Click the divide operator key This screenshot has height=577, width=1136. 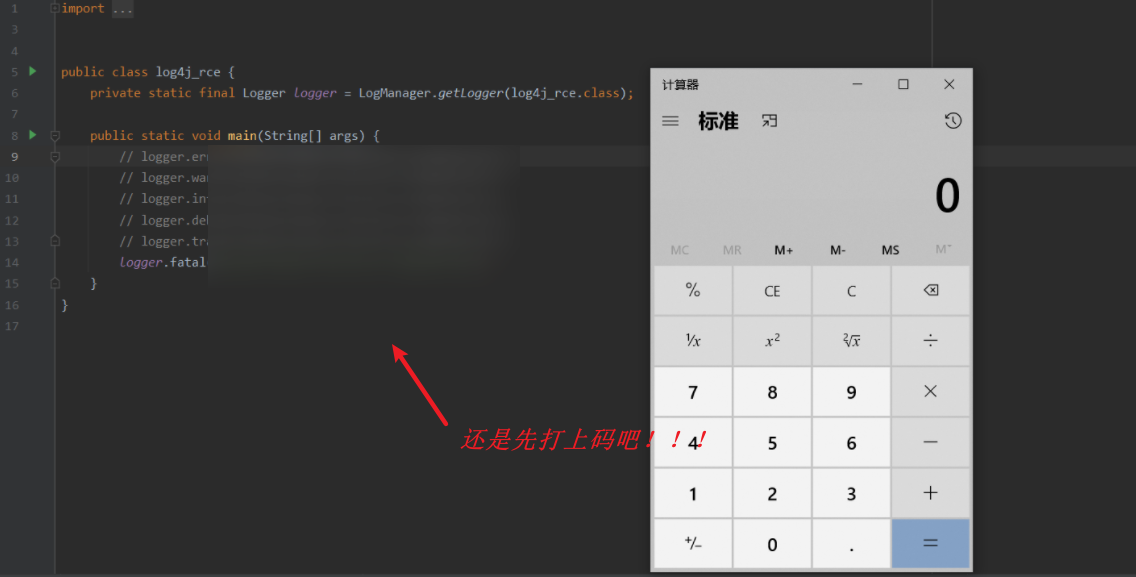pos(931,341)
